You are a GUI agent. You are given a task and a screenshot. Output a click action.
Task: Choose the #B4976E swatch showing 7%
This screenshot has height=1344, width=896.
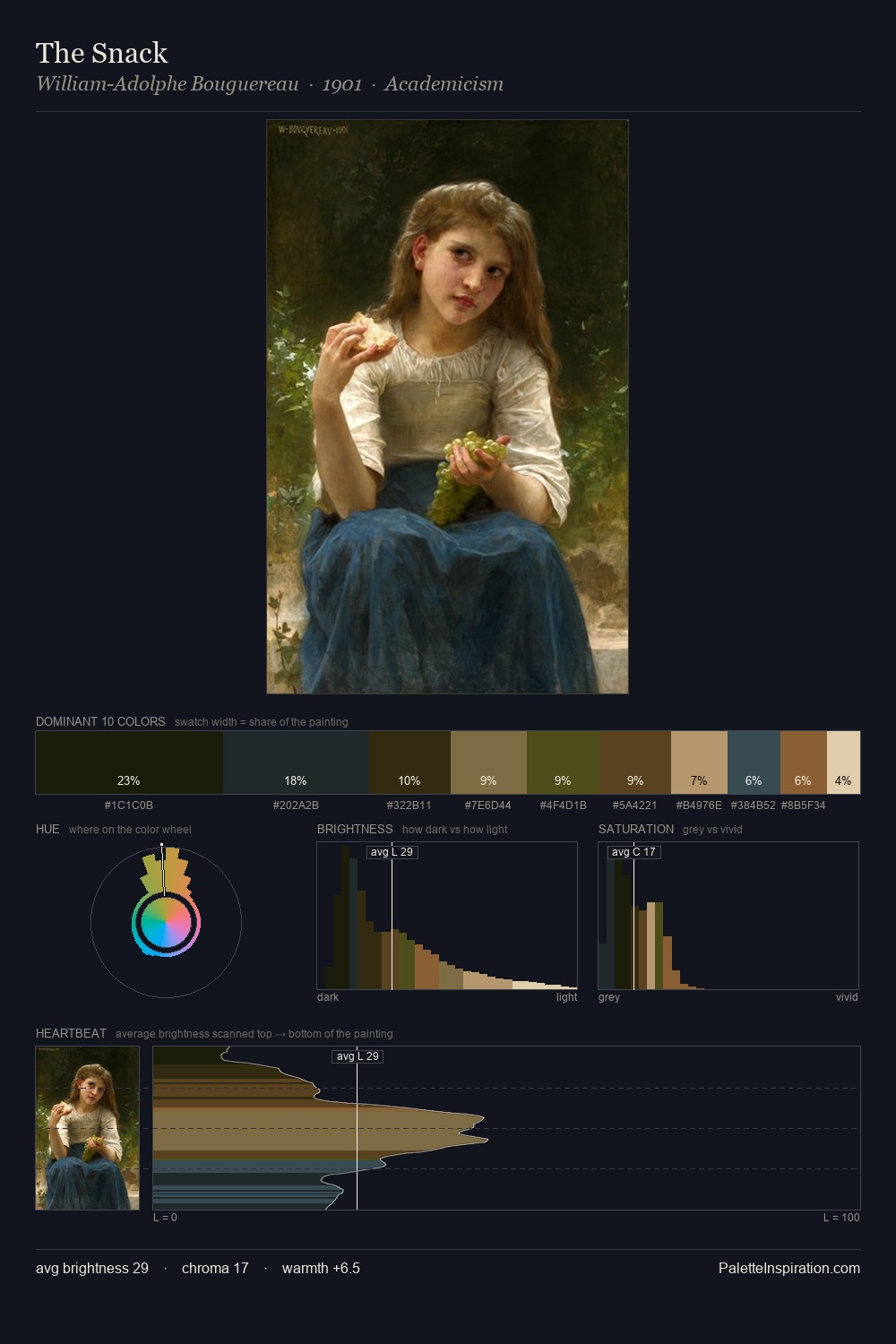coord(699,762)
